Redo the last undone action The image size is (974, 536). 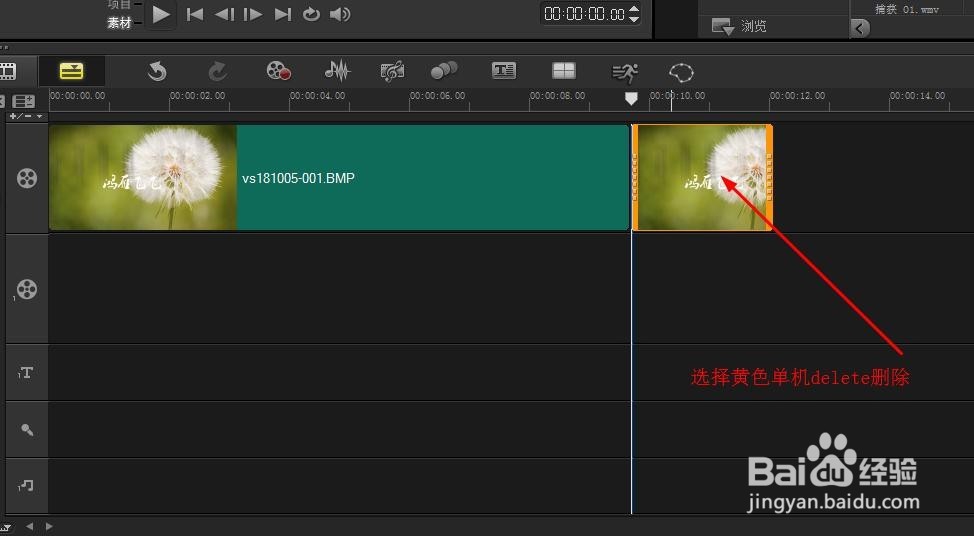pyautogui.click(x=217, y=71)
